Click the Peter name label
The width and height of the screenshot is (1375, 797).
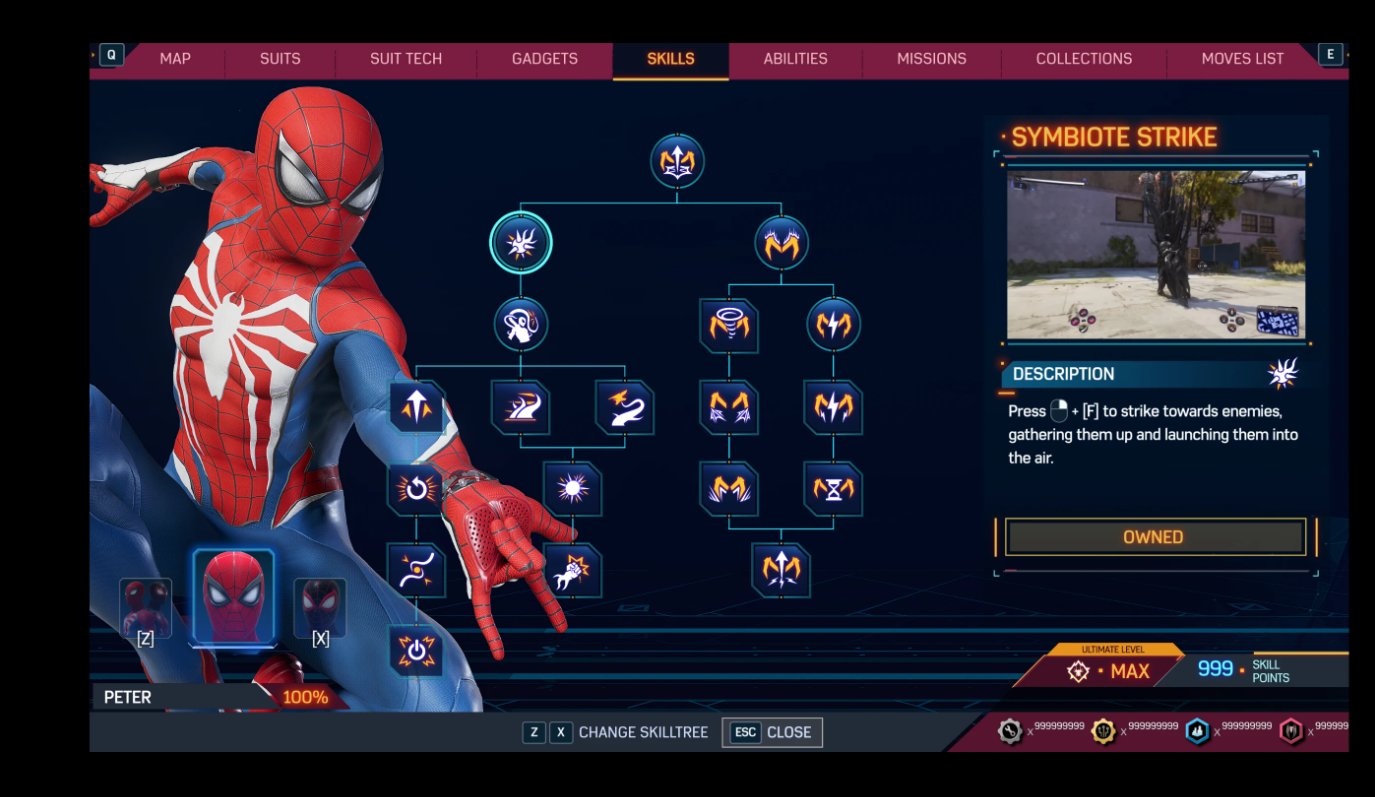[128, 697]
